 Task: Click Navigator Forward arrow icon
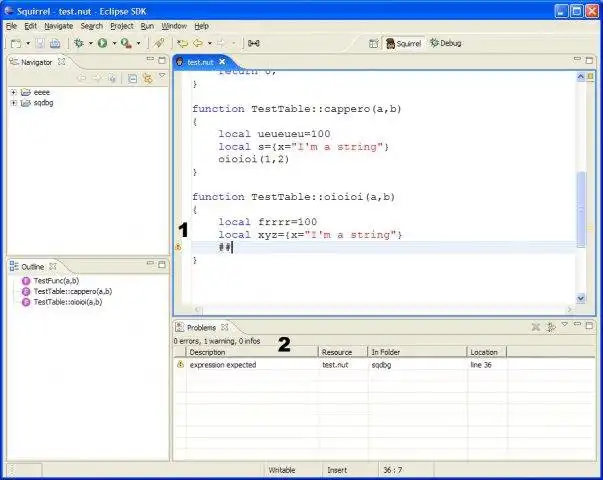(x=97, y=78)
